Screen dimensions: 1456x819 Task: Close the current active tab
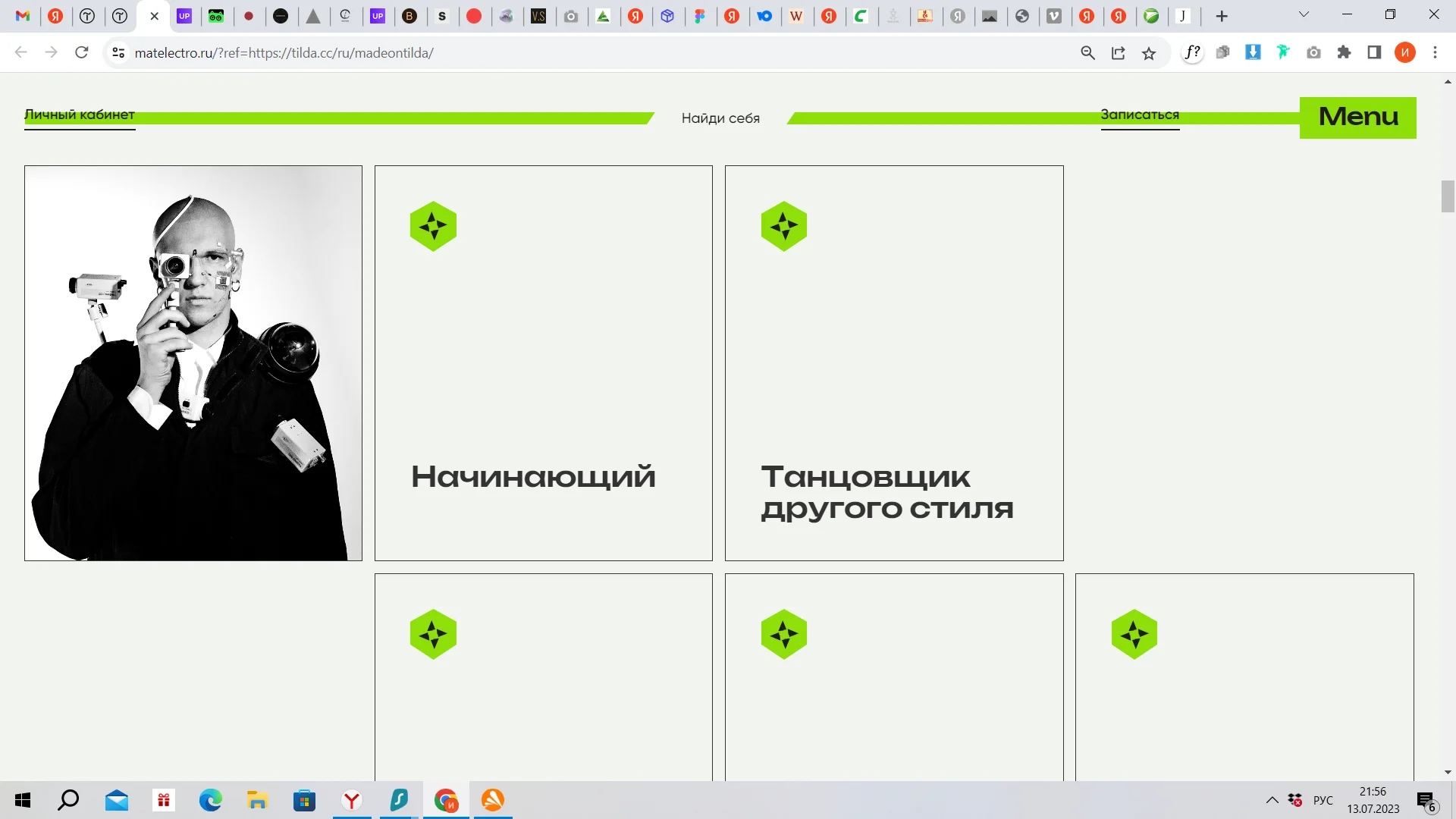pos(154,16)
